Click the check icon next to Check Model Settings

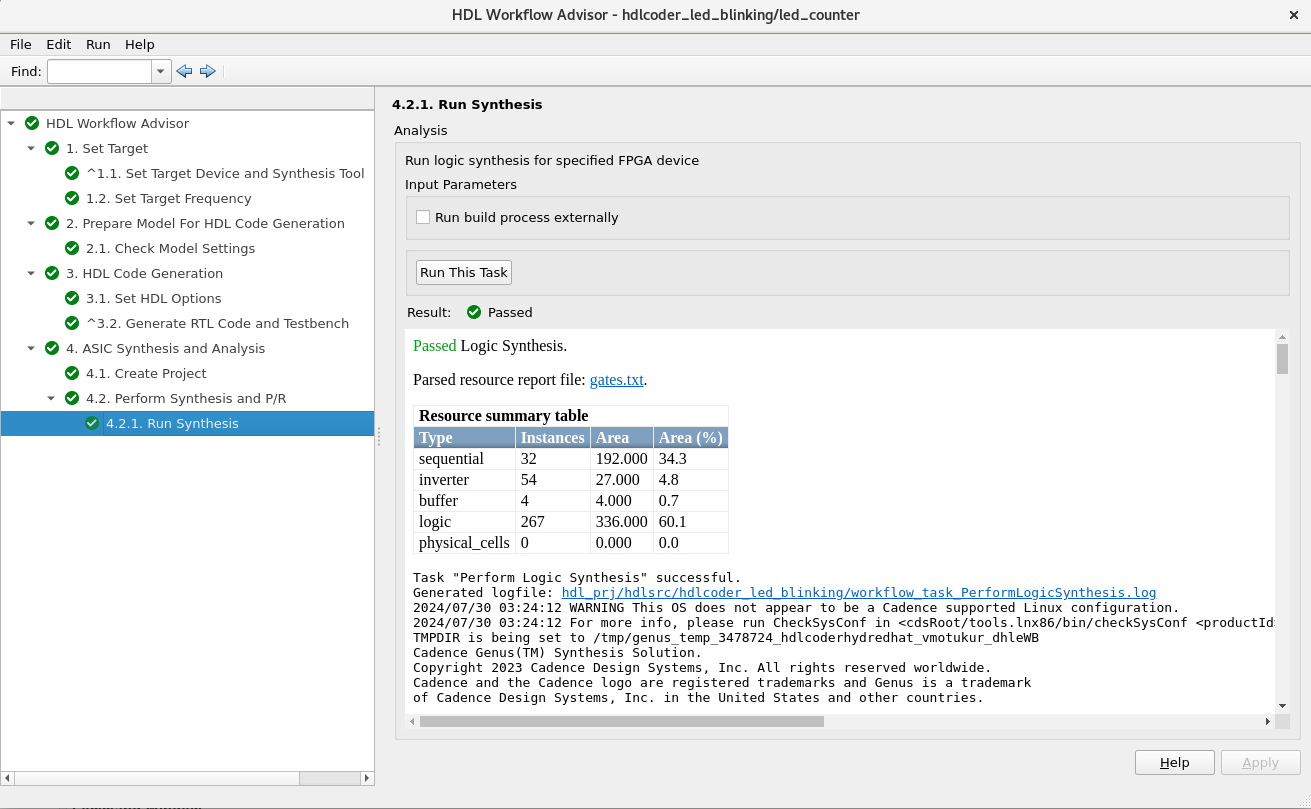coord(71,248)
